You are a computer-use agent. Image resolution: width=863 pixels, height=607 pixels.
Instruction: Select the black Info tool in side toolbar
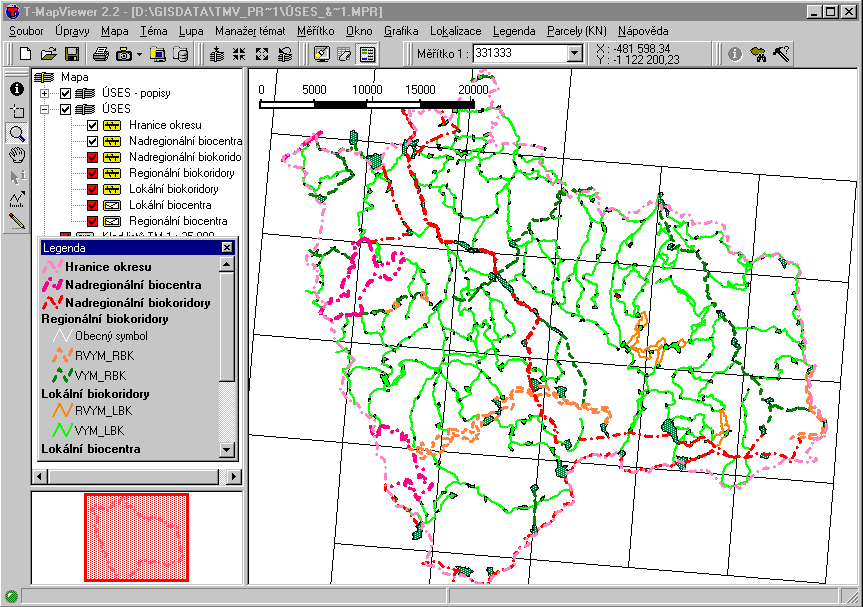pyautogui.click(x=17, y=89)
